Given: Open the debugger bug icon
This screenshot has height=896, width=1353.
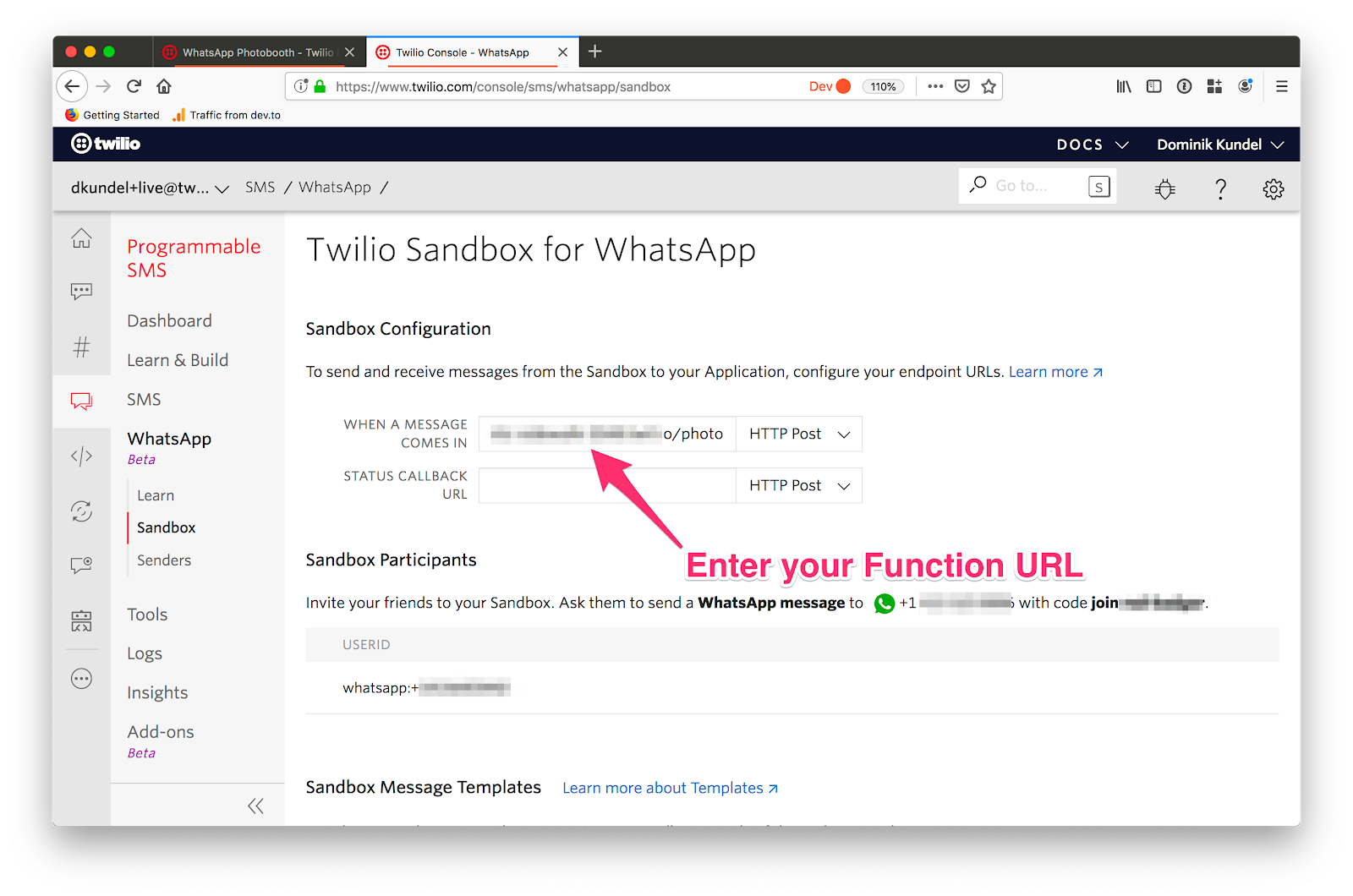Looking at the screenshot, I should click(1165, 188).
